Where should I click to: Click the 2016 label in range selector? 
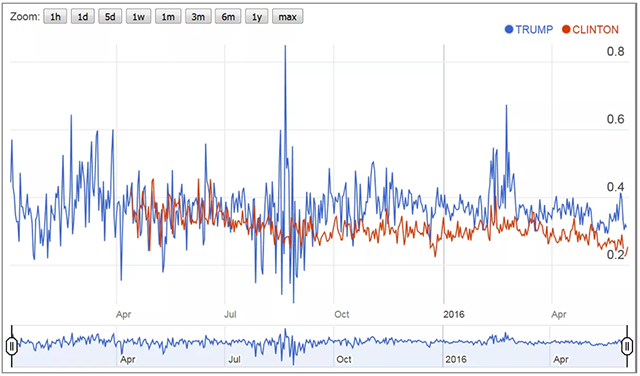(456, 359)
